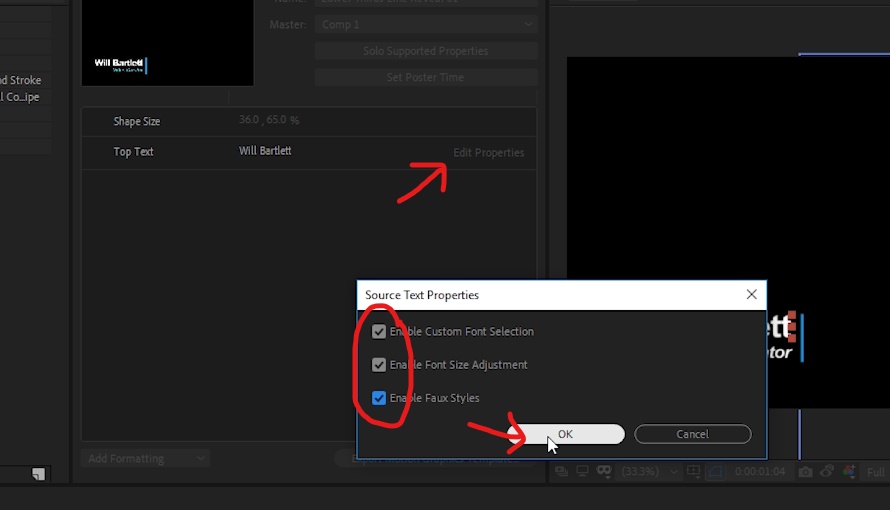Open the Master composition dropdown

[426, 24]
